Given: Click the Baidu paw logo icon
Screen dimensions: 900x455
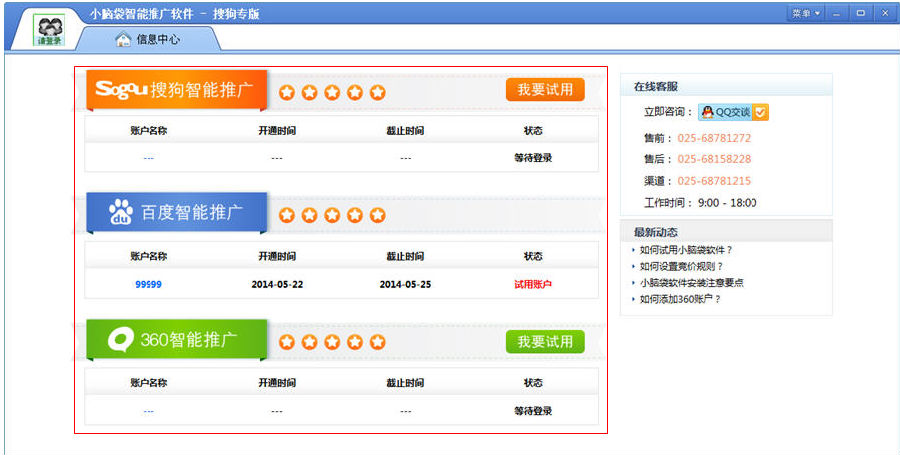Looking at the screenshot, I should pyautogui.click(x=121, y=212).
